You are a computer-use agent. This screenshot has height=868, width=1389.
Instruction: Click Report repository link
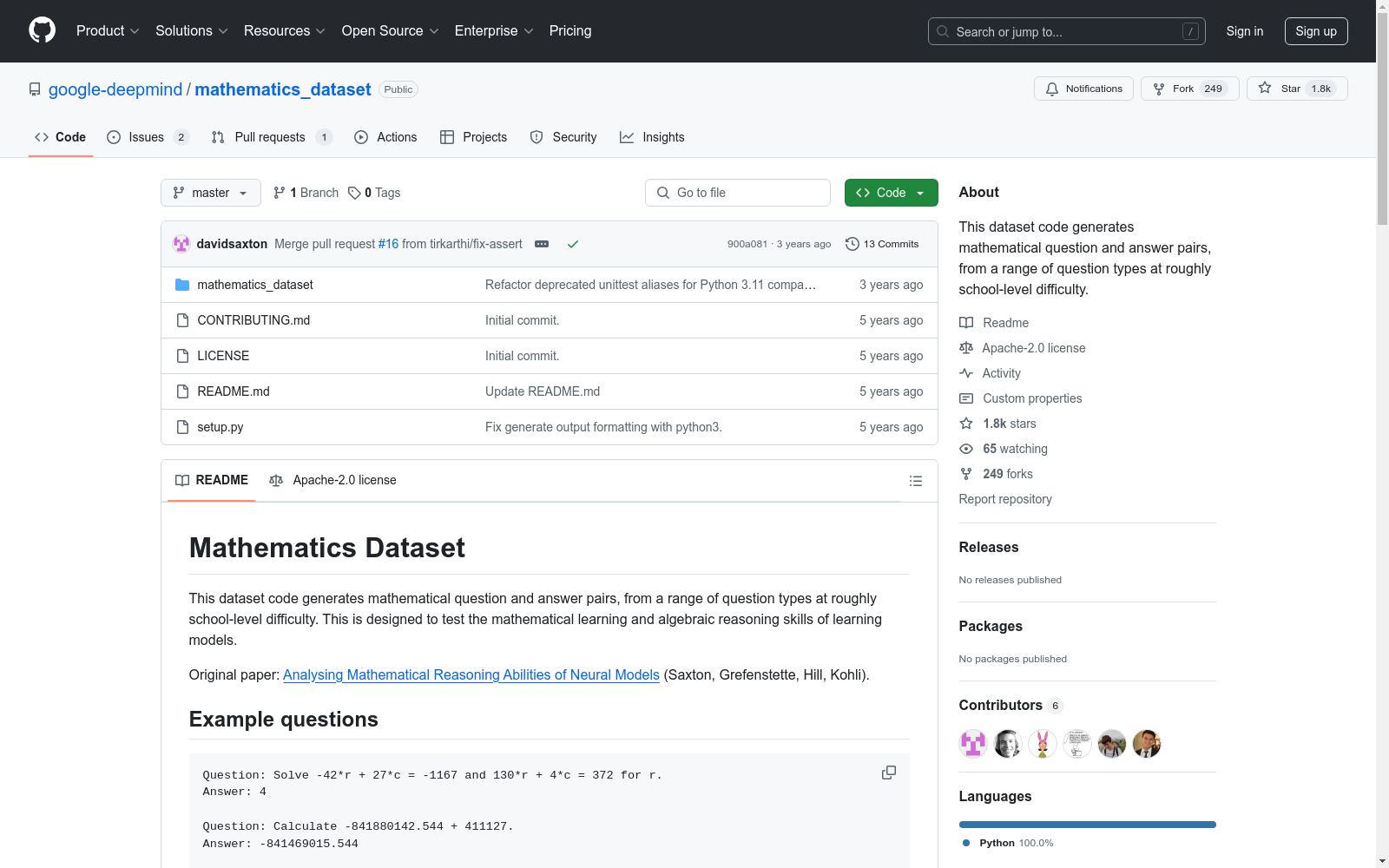click(1005, 499)
